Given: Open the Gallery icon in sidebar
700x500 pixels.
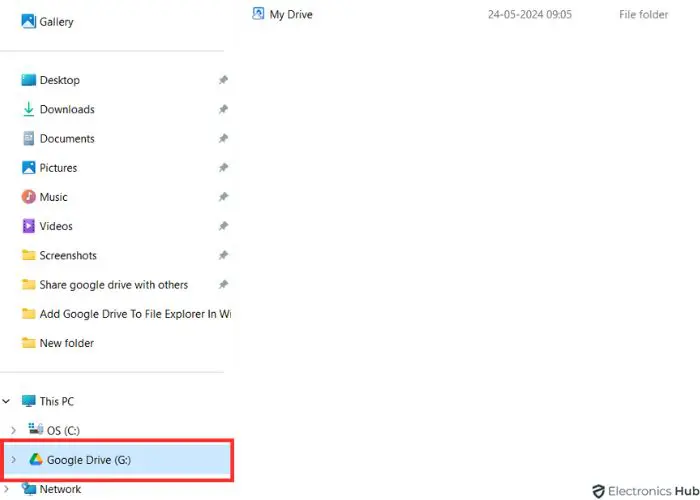Looking at the screenshot, I should click(29, 21).
